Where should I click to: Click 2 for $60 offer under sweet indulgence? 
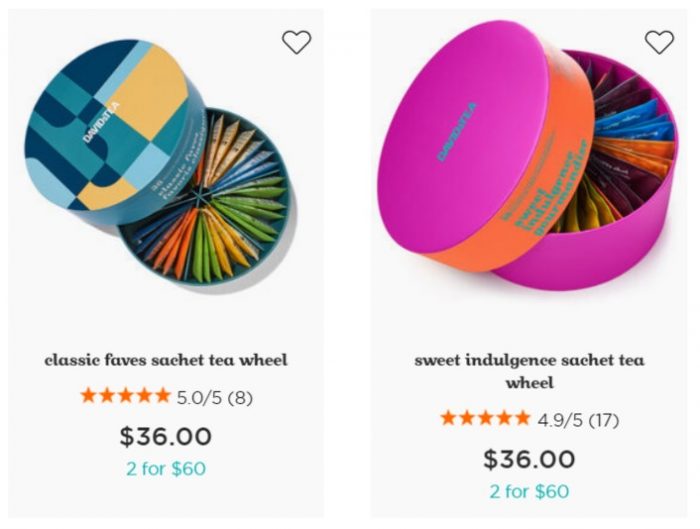click(x=529, y=492)
